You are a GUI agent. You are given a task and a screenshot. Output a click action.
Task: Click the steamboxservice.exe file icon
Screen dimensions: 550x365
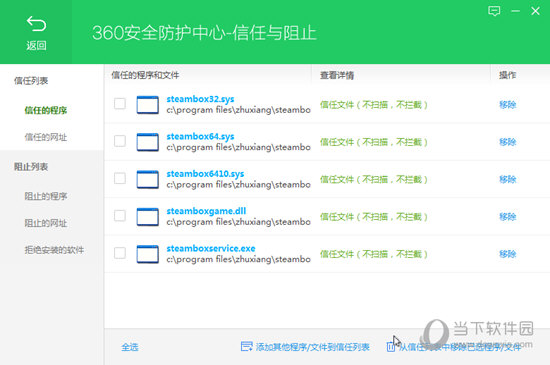coord(147,254)
